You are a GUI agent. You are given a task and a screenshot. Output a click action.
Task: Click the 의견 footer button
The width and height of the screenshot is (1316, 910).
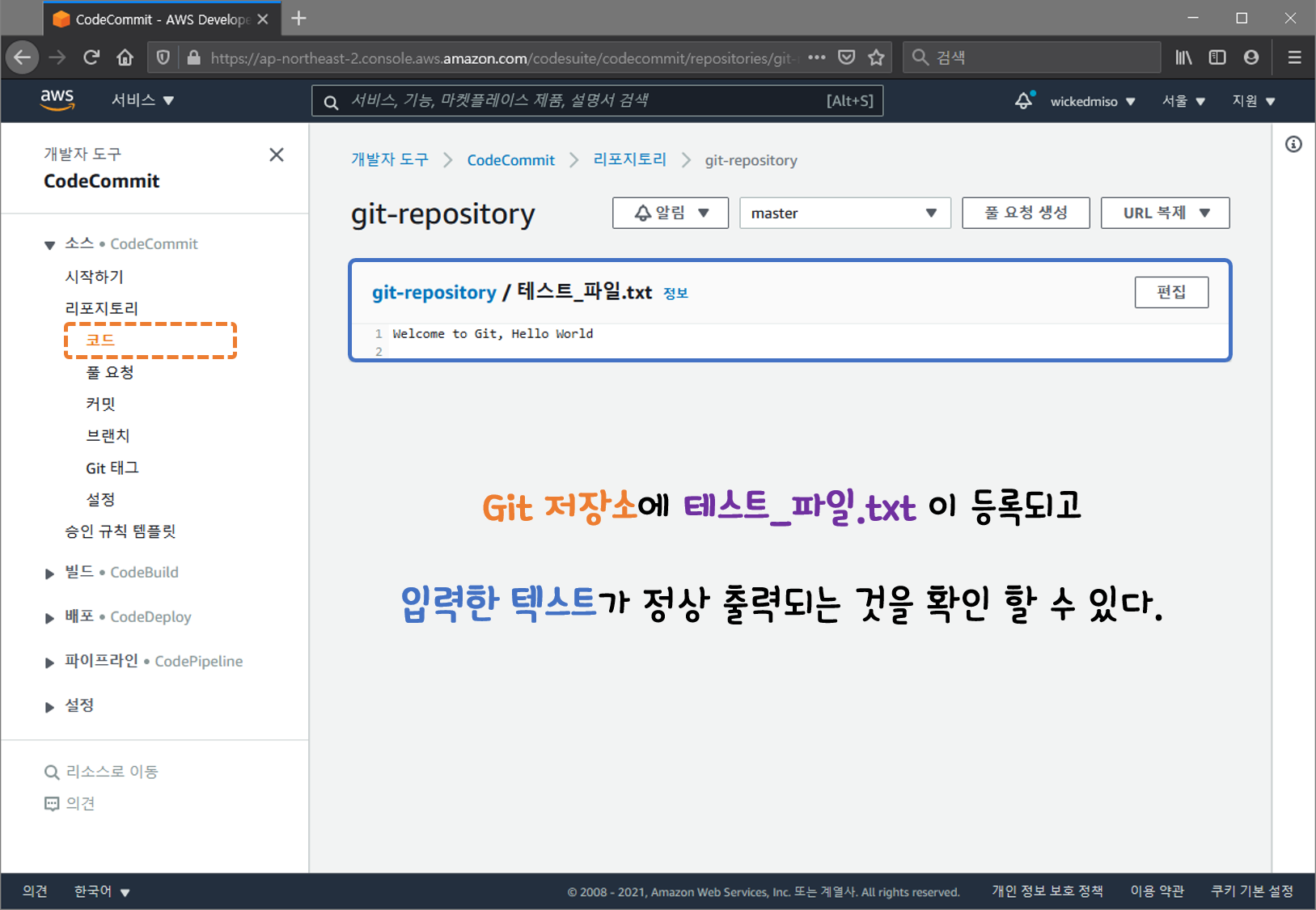35,891
